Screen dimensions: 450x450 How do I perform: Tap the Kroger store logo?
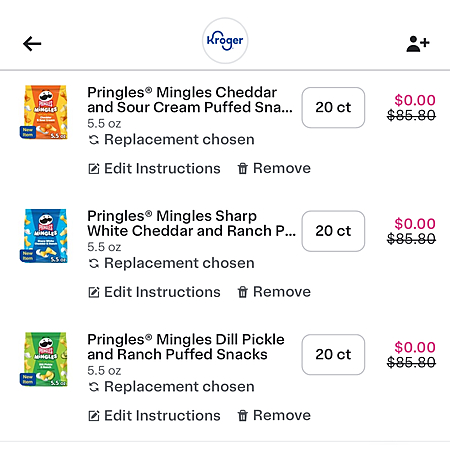(x=225, y=41)
